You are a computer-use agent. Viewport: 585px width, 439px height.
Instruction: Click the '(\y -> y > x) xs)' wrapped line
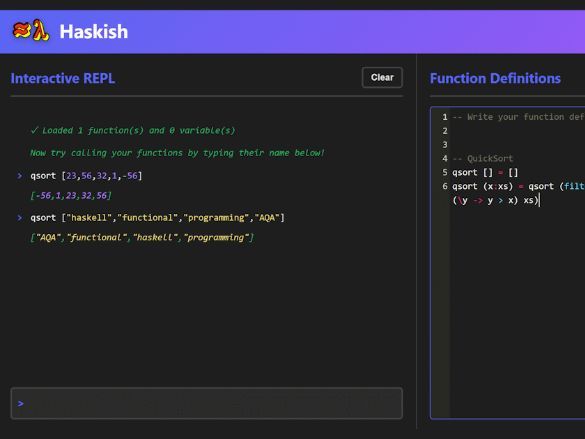495,200
